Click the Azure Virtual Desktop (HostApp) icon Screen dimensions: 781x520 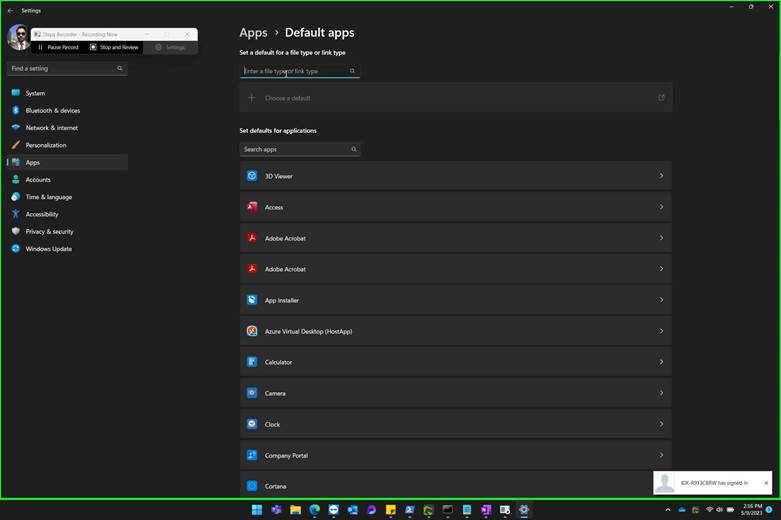coord(252,331)
